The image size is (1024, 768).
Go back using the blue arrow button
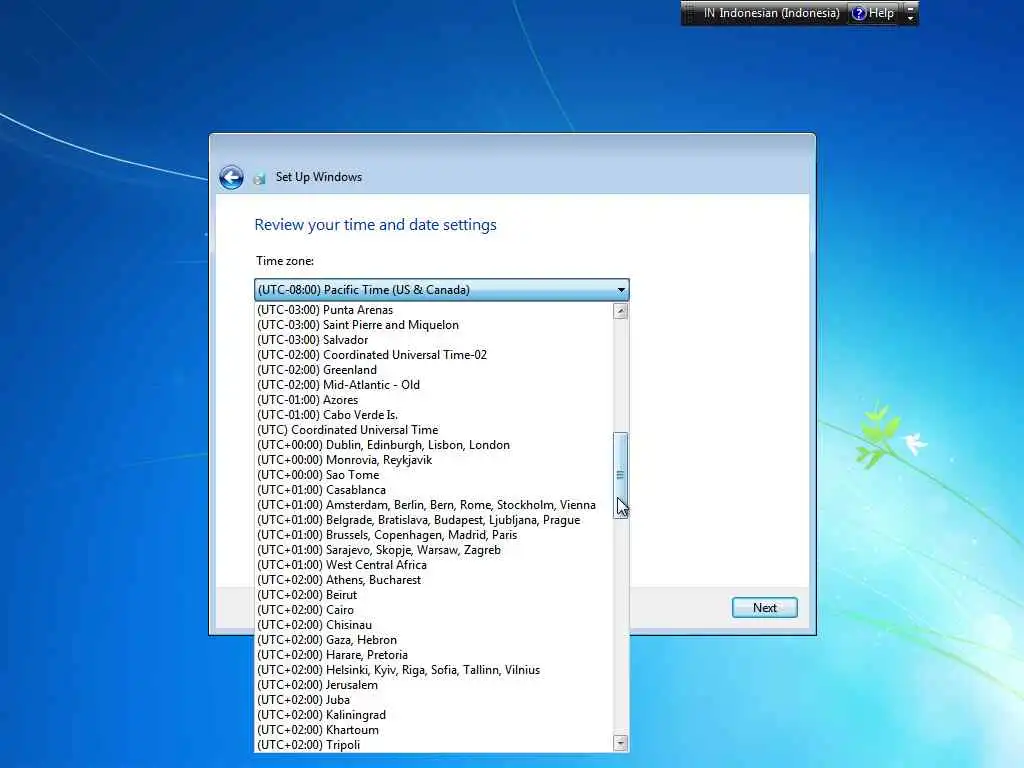231,177
